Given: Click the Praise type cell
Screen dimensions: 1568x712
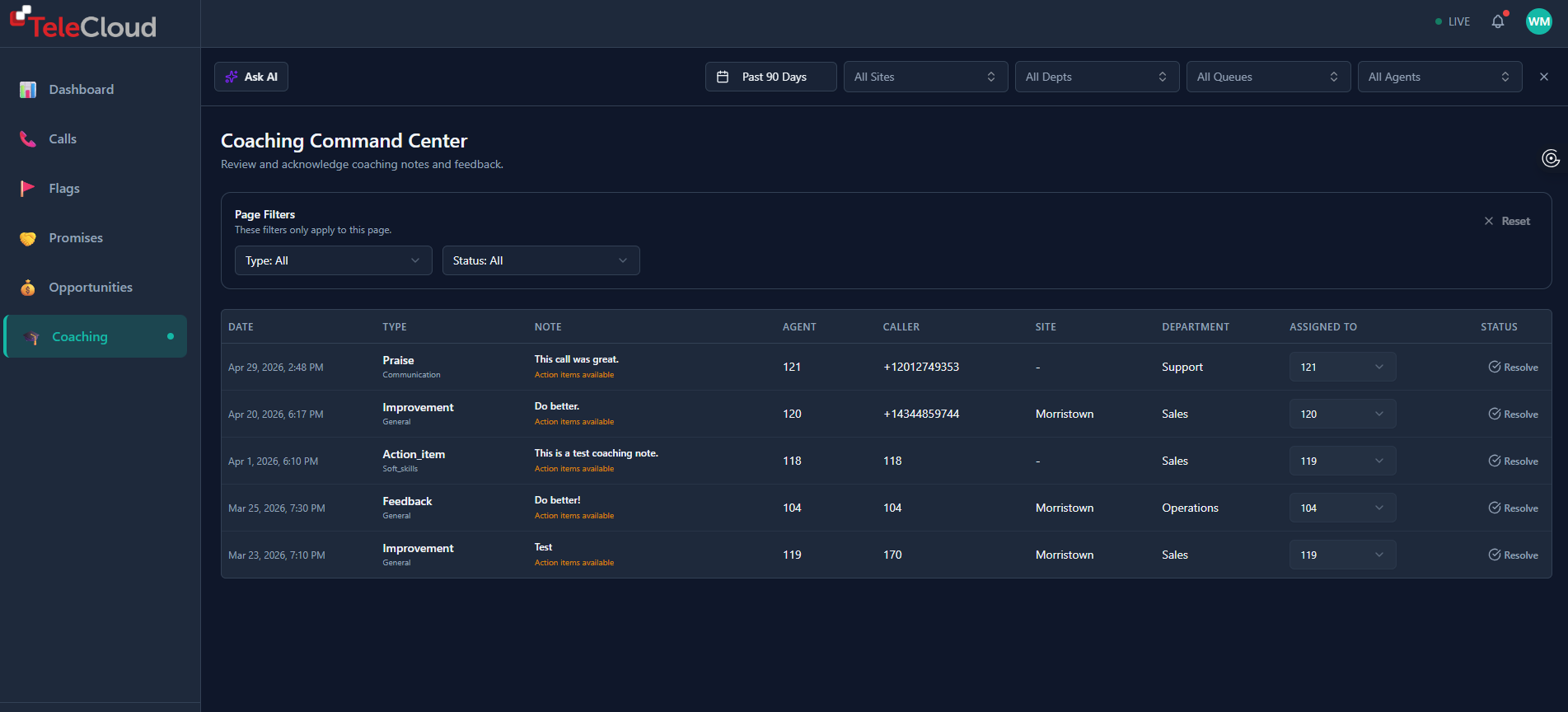Looking at the screenshot, I should 398,360.
